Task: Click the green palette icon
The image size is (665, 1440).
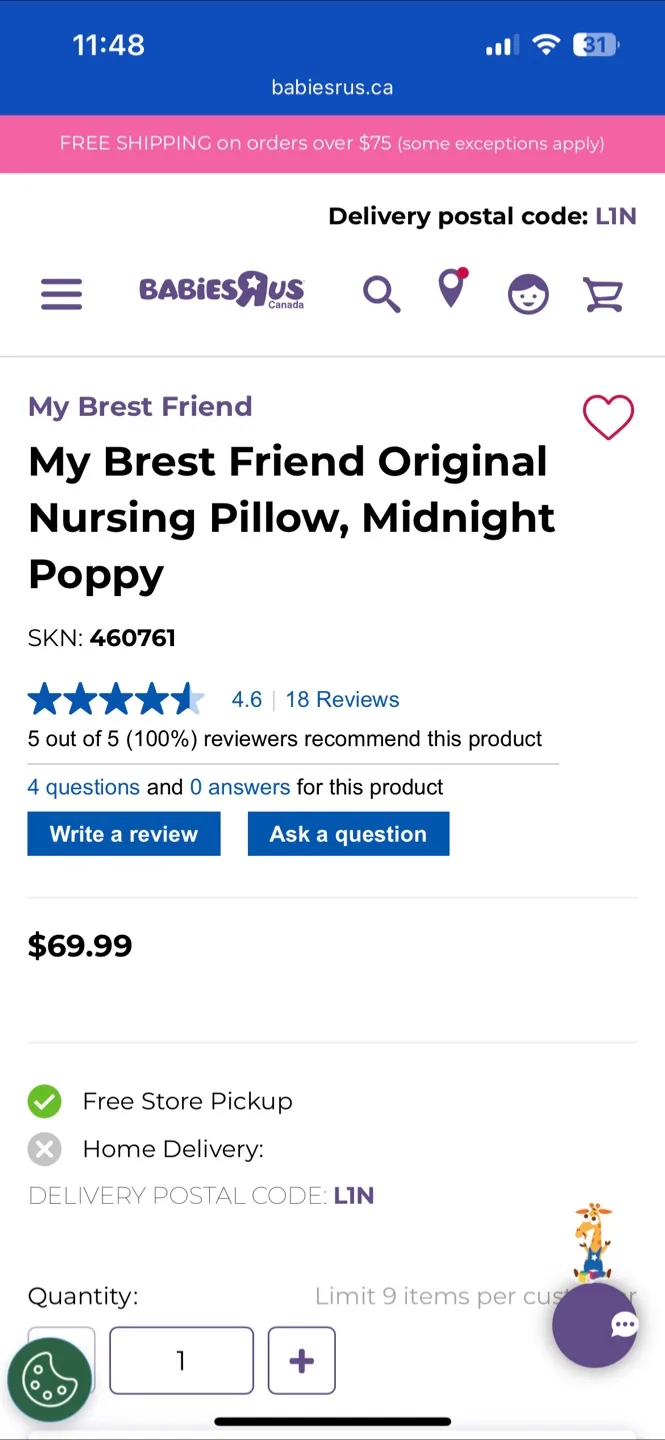Action: click(x=50, y=1378)
